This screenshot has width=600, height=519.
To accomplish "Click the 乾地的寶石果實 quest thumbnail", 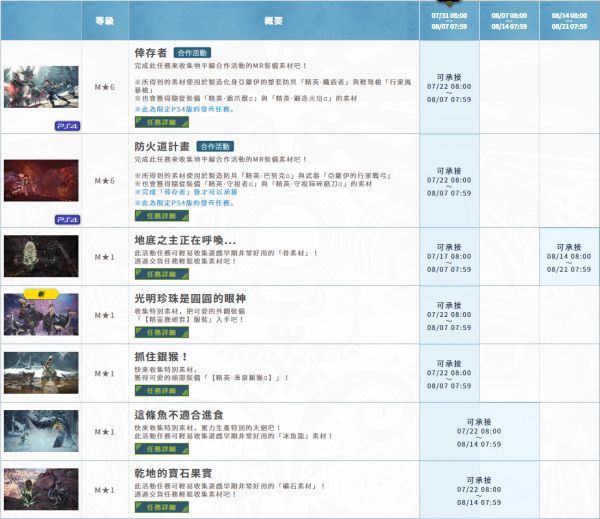I will coord(41,489).
